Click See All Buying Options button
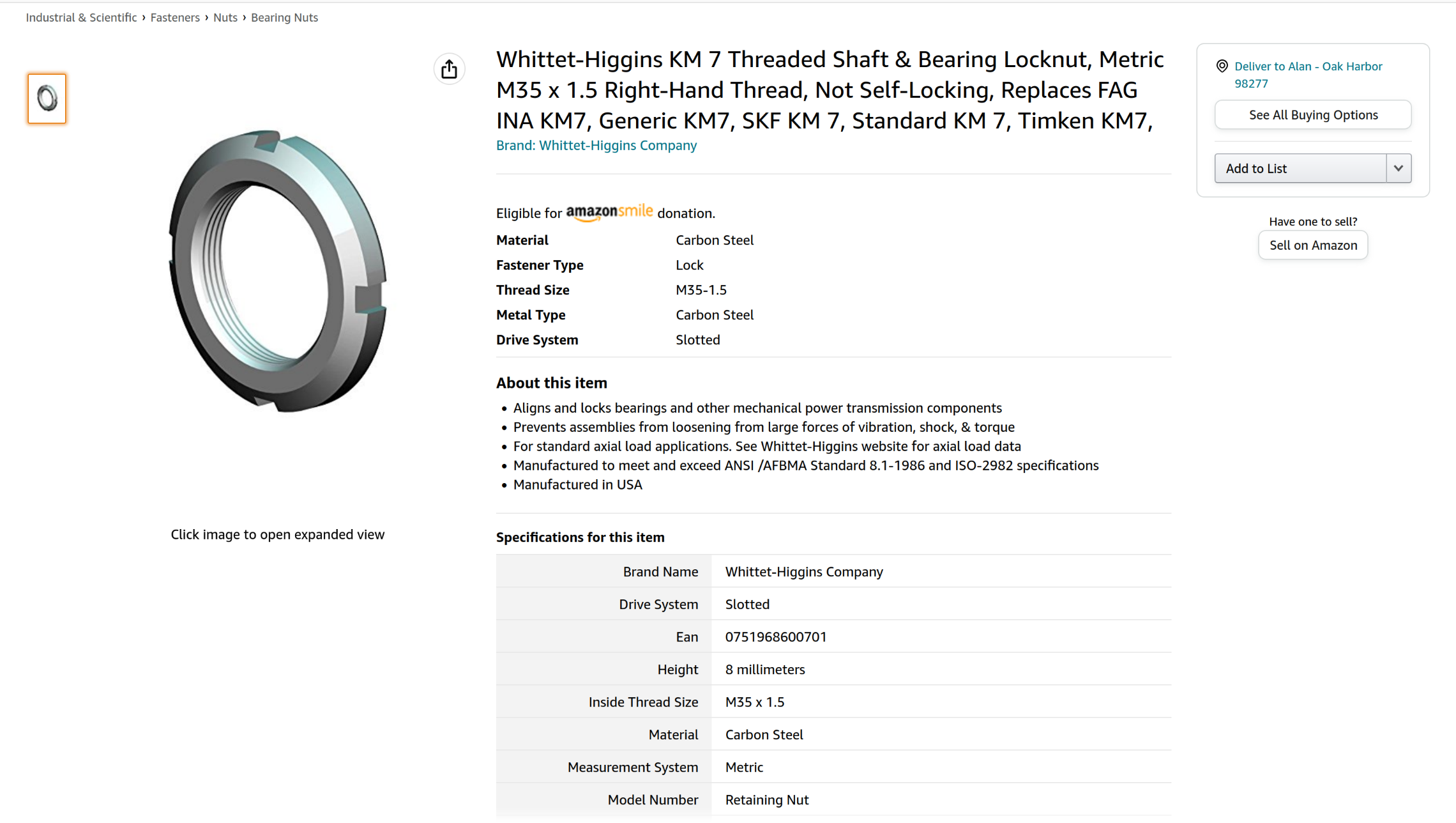Viewport: 1456px width, 823px height. (x=1313, y=115)
